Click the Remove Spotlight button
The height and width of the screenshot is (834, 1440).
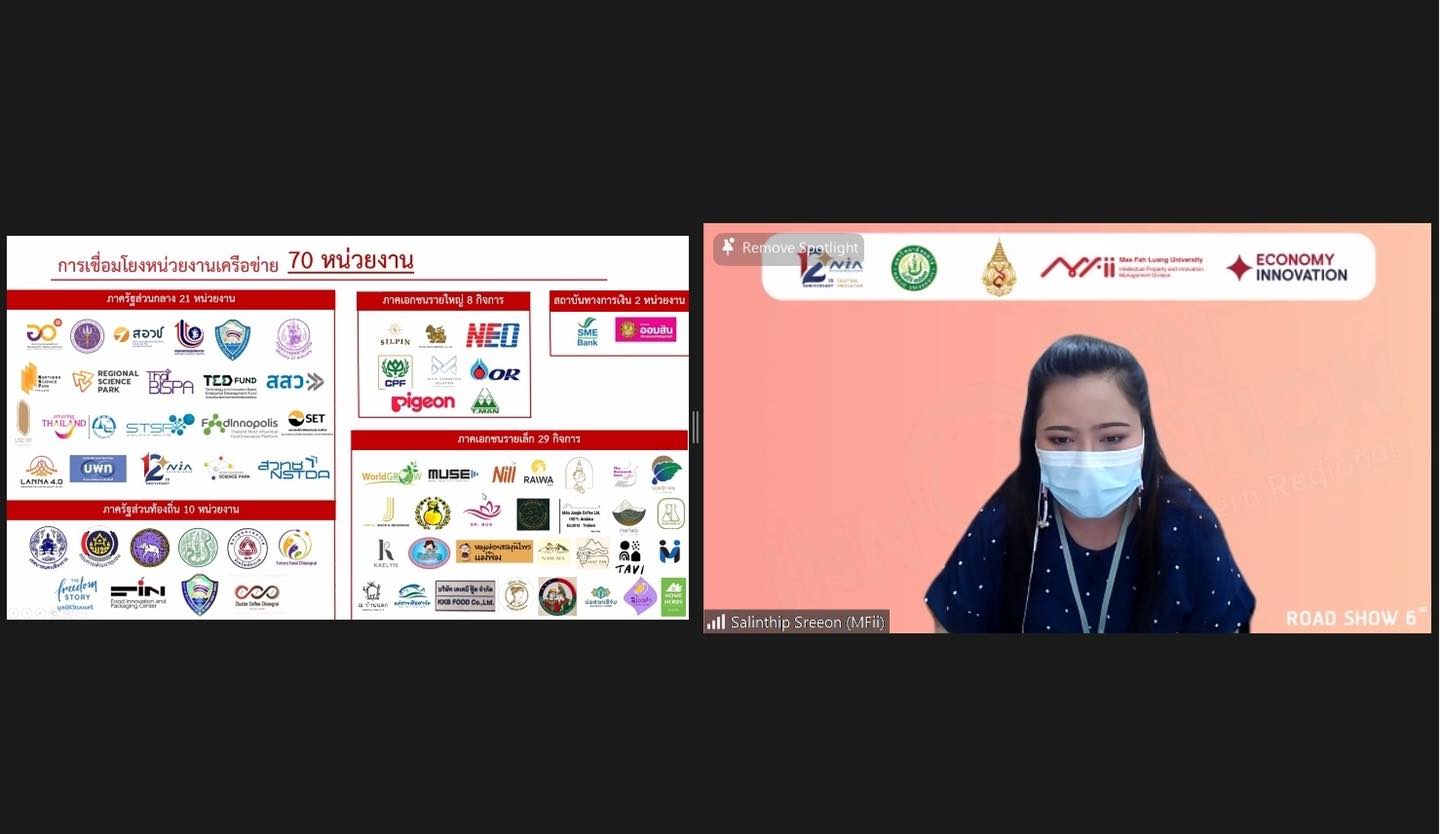[x=789, y=248]
